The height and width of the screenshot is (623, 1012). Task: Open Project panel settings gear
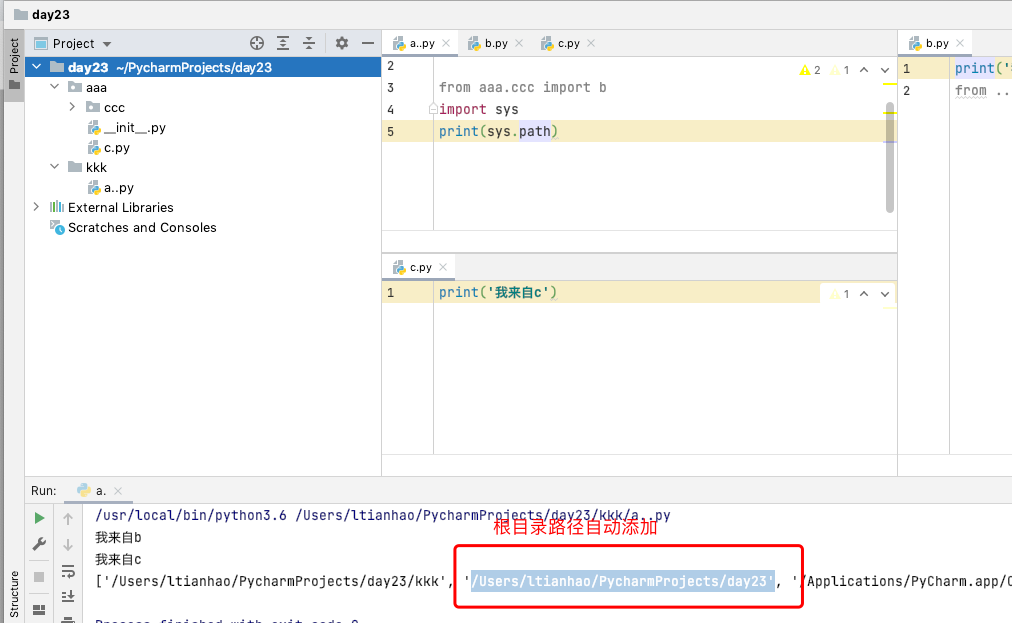pyautogui.click(x=341, y=43)
